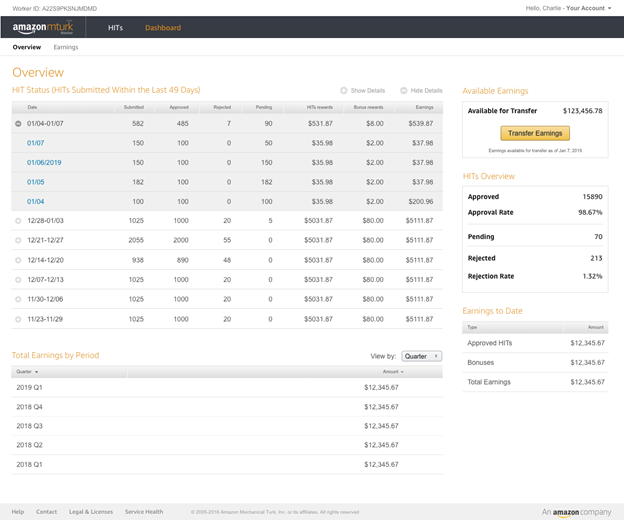Screen dimensions: 624x520
Task: Click the $123,456.78 available transfer amount
Action: tap(582, 111)
